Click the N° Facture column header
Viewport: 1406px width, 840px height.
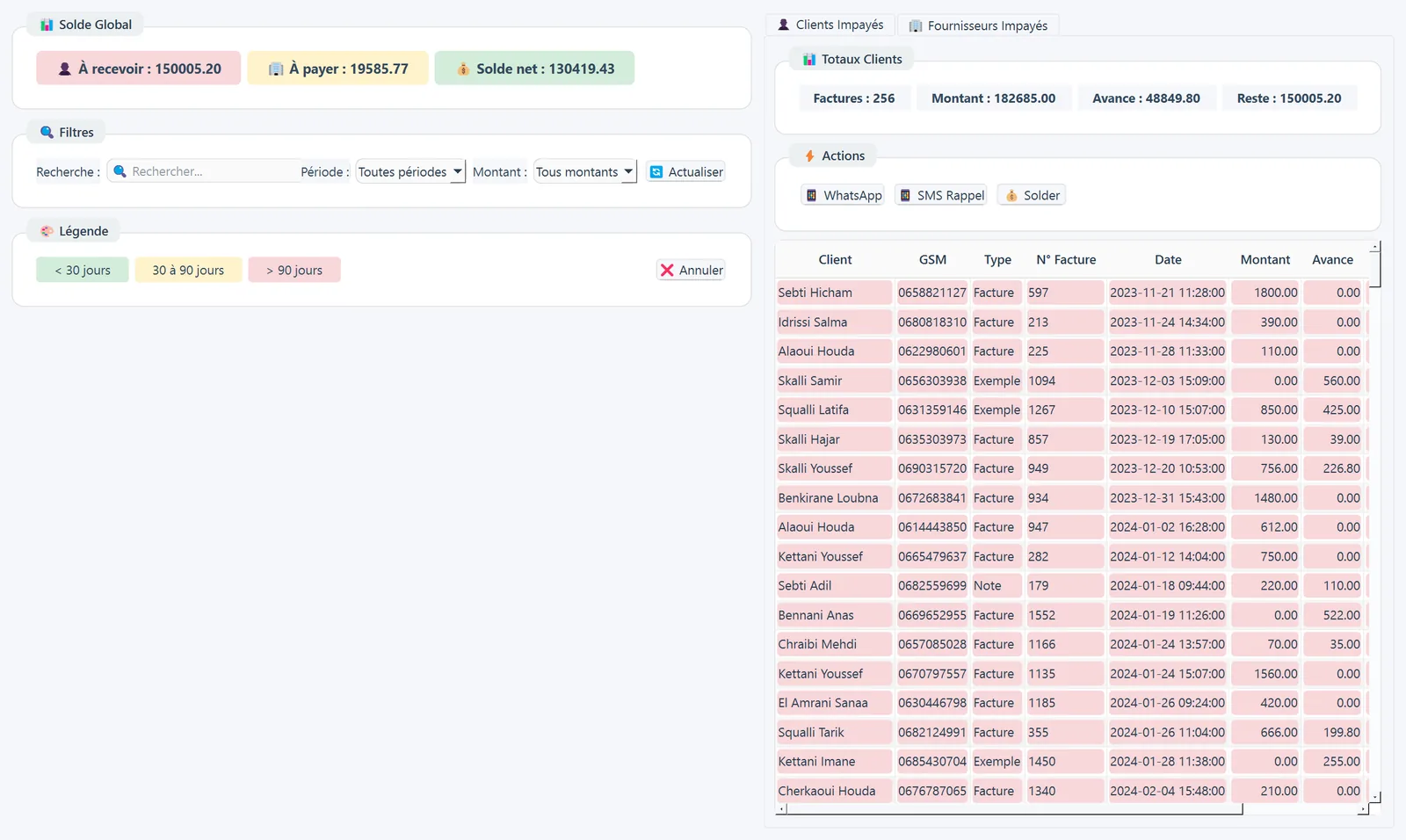(1066, 259)
